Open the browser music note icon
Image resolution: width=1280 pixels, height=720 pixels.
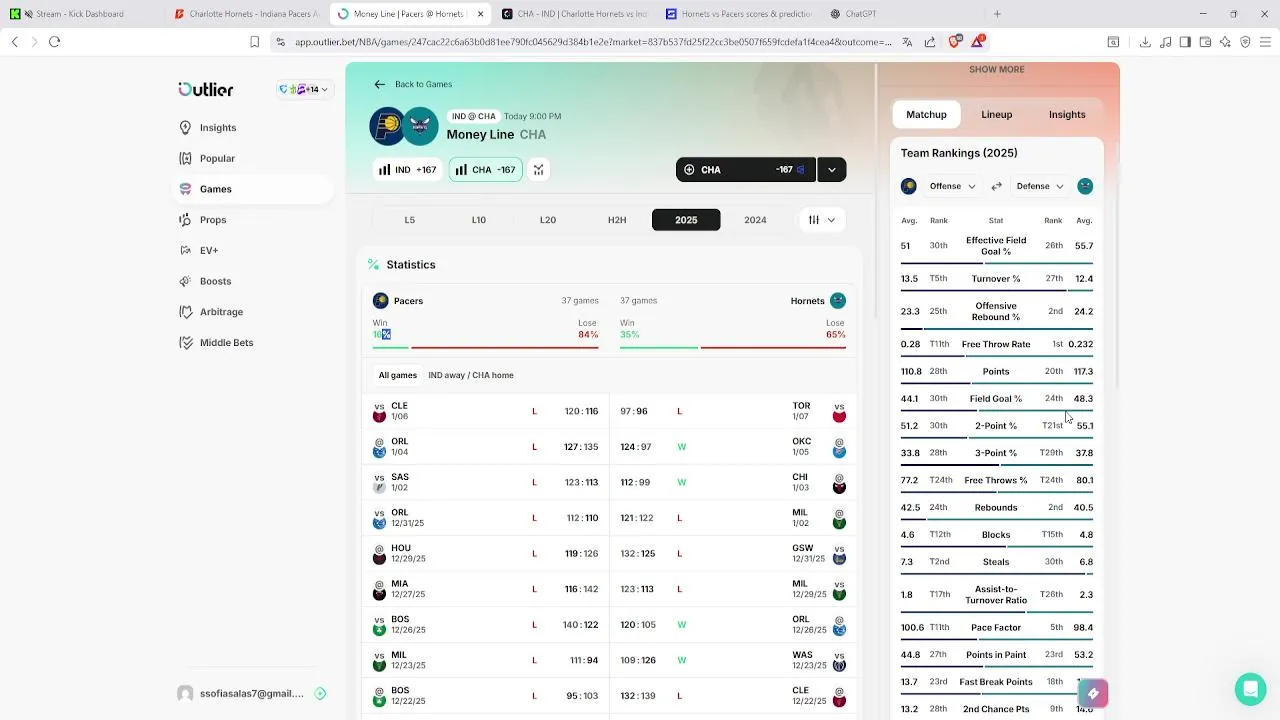(1165, 42)
